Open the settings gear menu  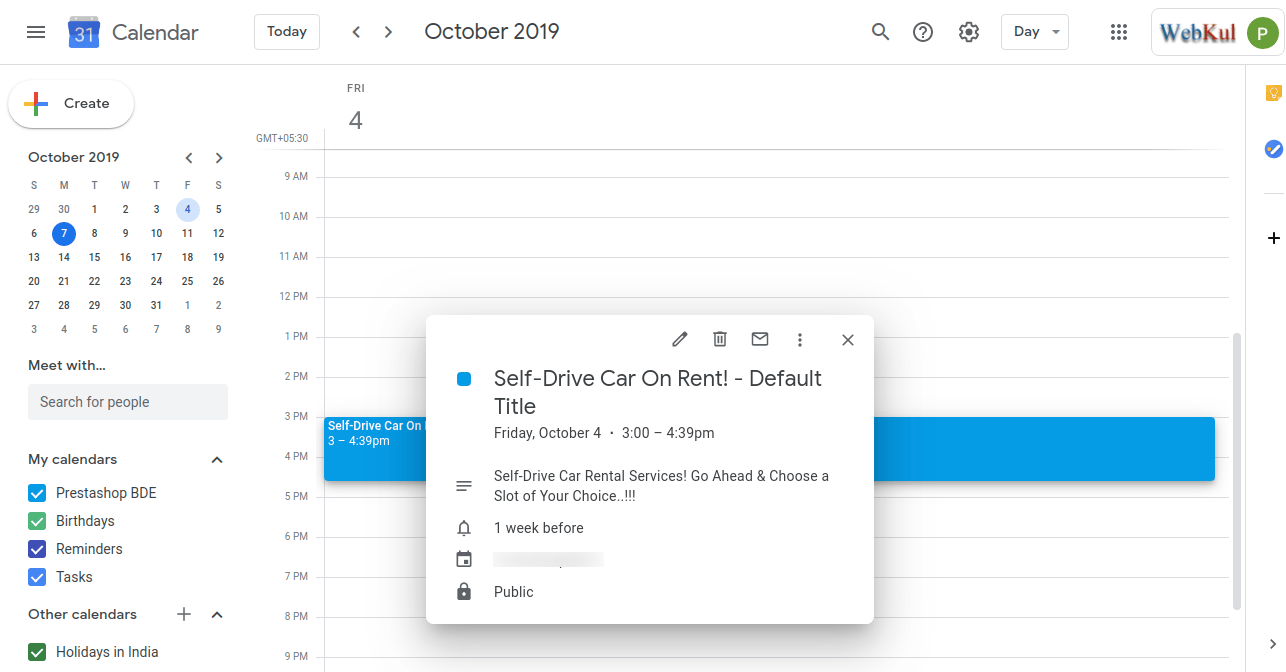968,32
